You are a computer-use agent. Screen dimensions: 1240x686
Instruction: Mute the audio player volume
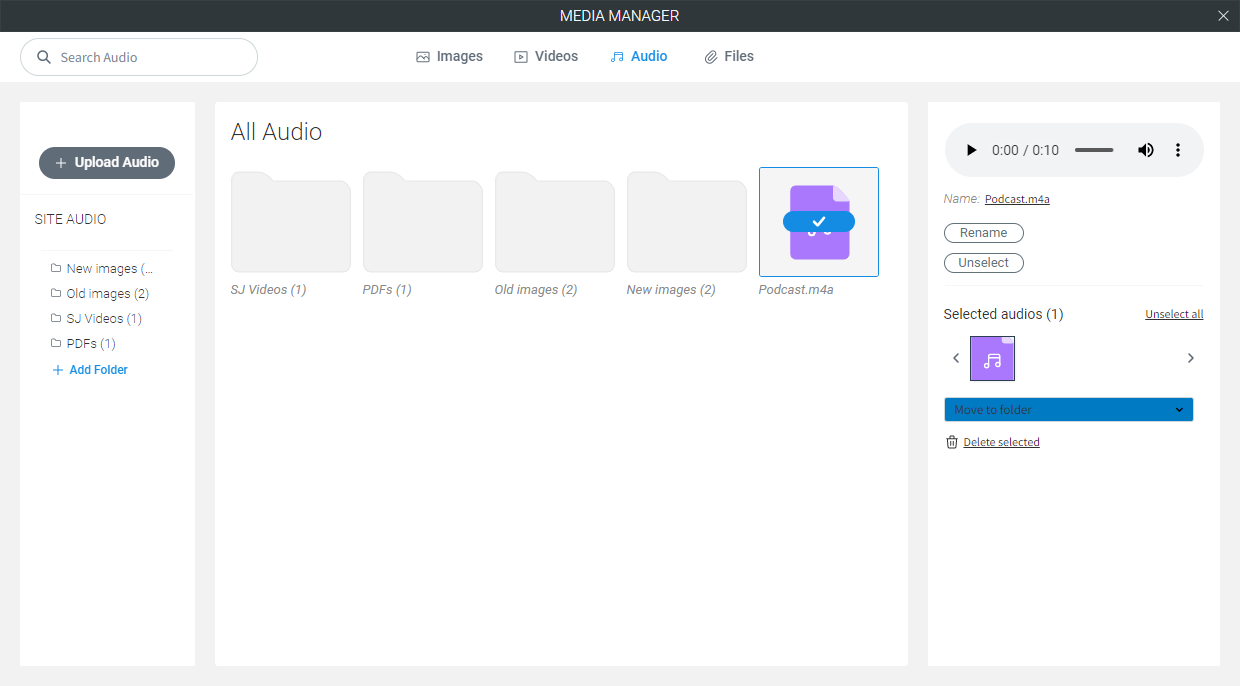click(x=1146, y=150)
